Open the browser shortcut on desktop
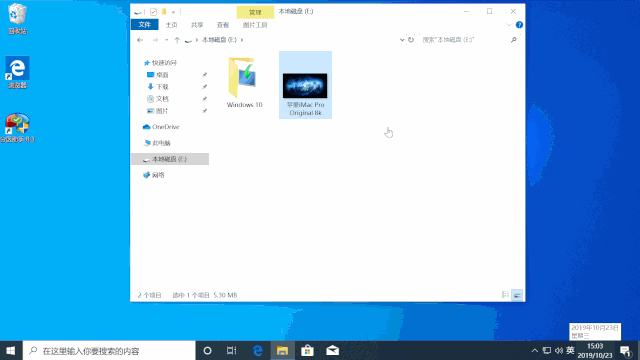 tap(17, 72)
